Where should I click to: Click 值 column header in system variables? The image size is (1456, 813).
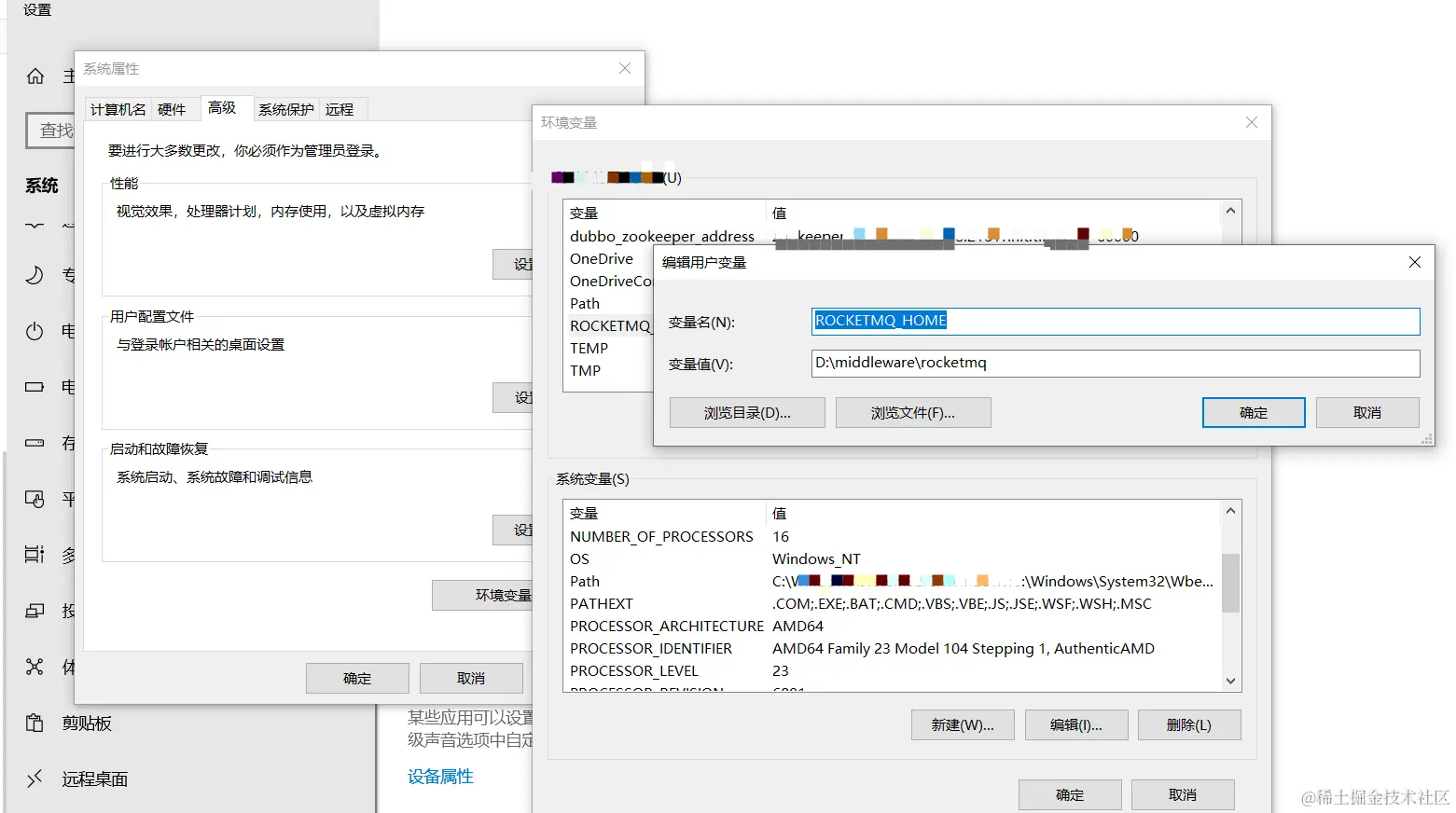(993, 513)
